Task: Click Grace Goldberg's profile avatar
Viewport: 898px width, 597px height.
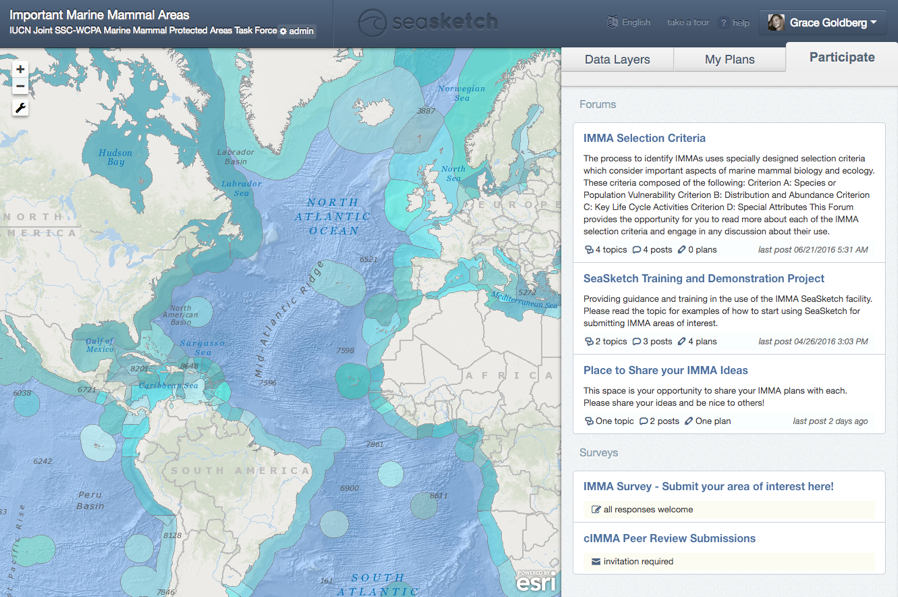Action: (776, 22)
